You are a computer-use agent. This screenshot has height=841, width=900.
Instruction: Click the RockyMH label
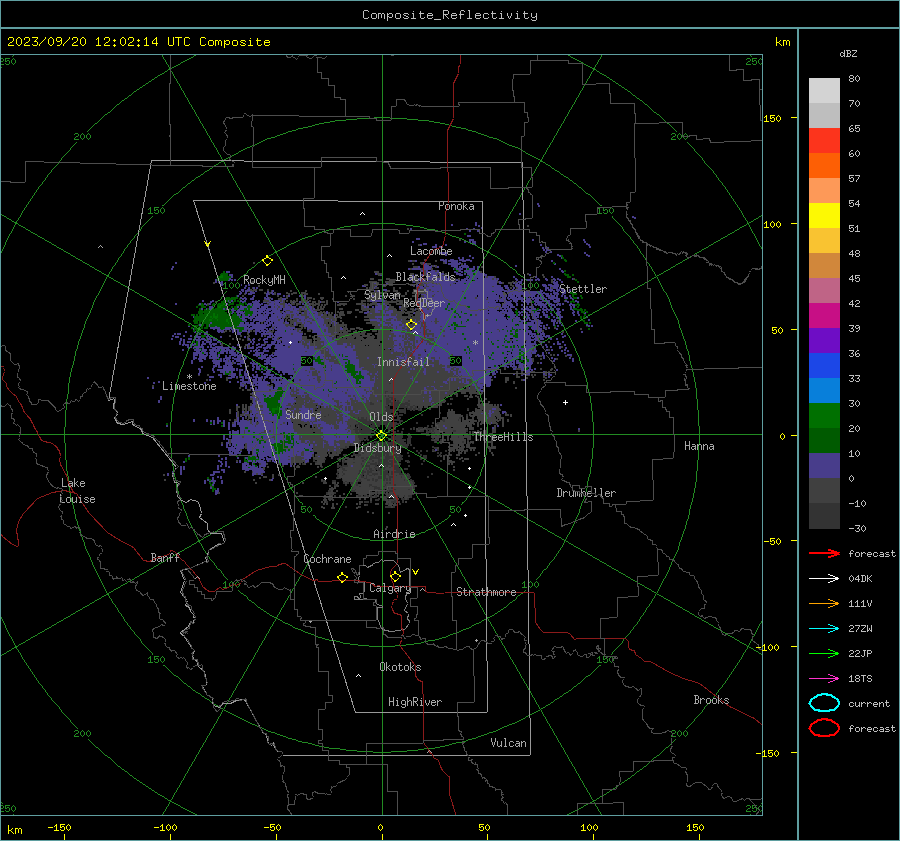(264, 280)
